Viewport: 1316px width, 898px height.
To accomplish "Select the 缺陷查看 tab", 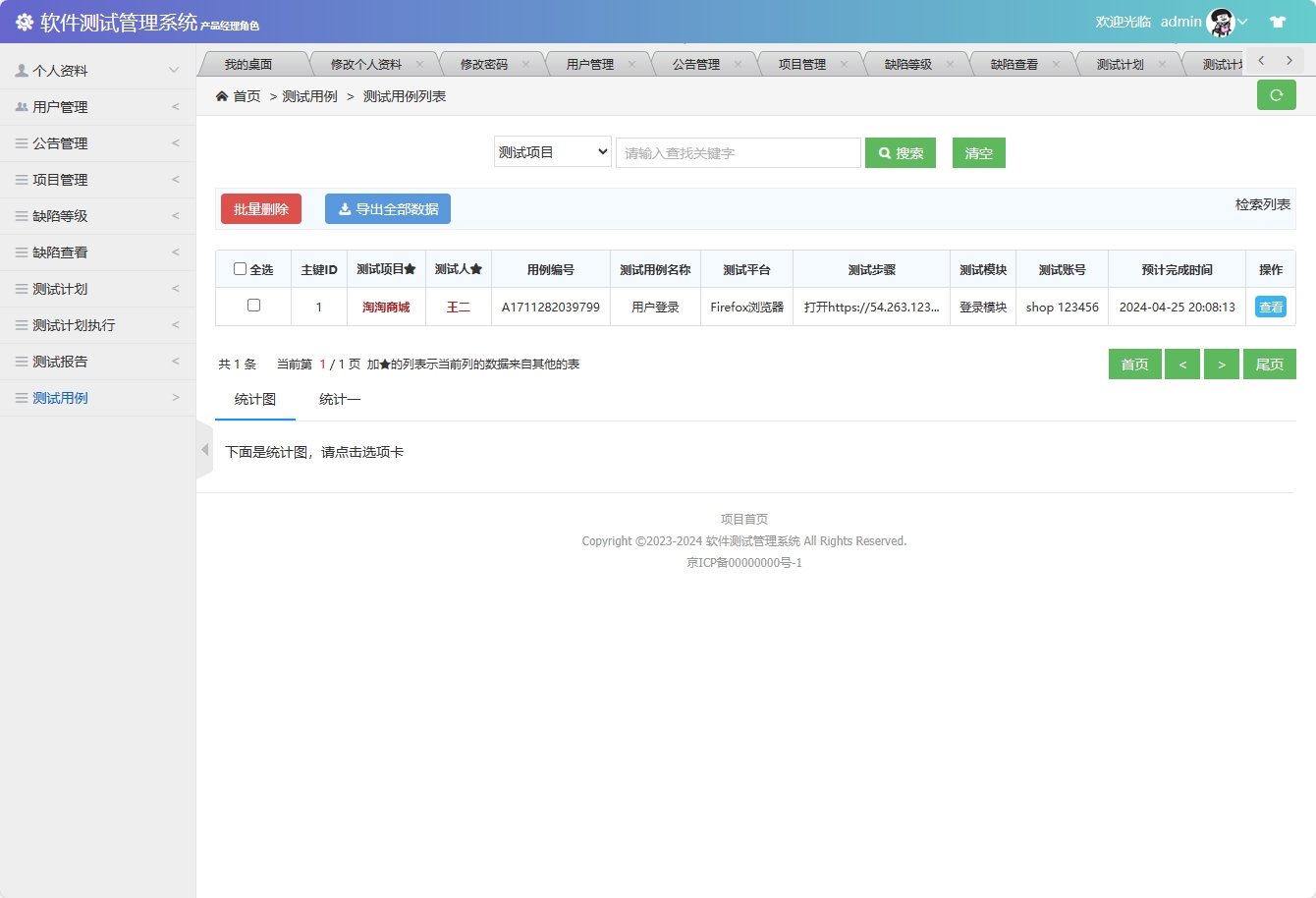I will click(1012, 61).
